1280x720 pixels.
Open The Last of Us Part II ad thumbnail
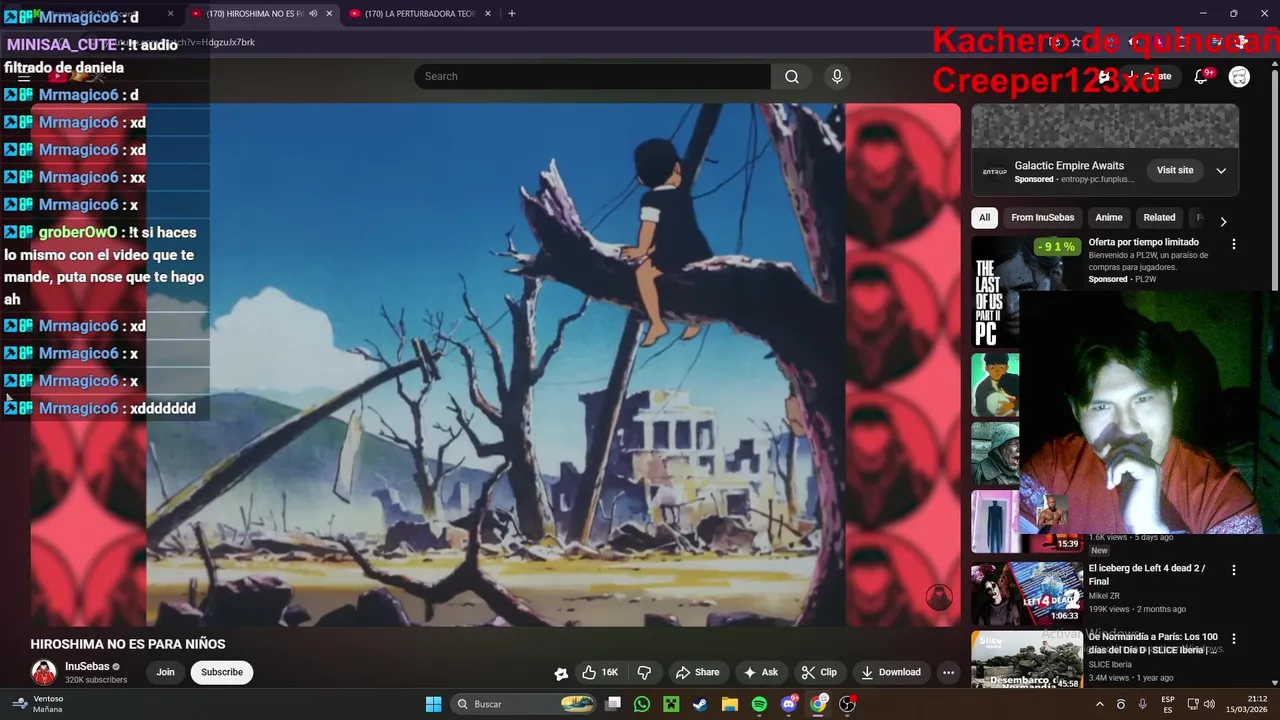point(1027,290)
